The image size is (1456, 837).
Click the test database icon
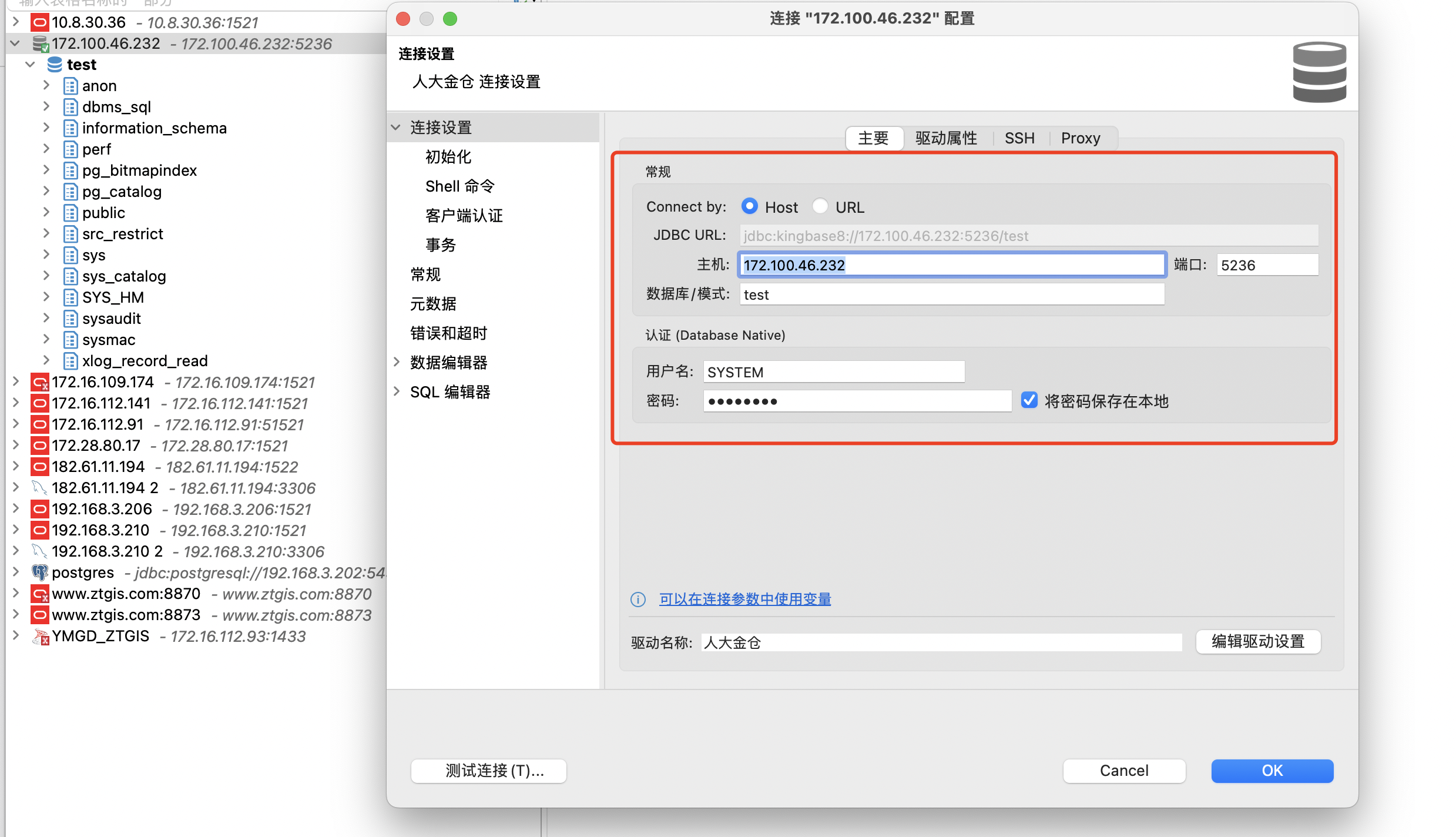pos(55,65)
